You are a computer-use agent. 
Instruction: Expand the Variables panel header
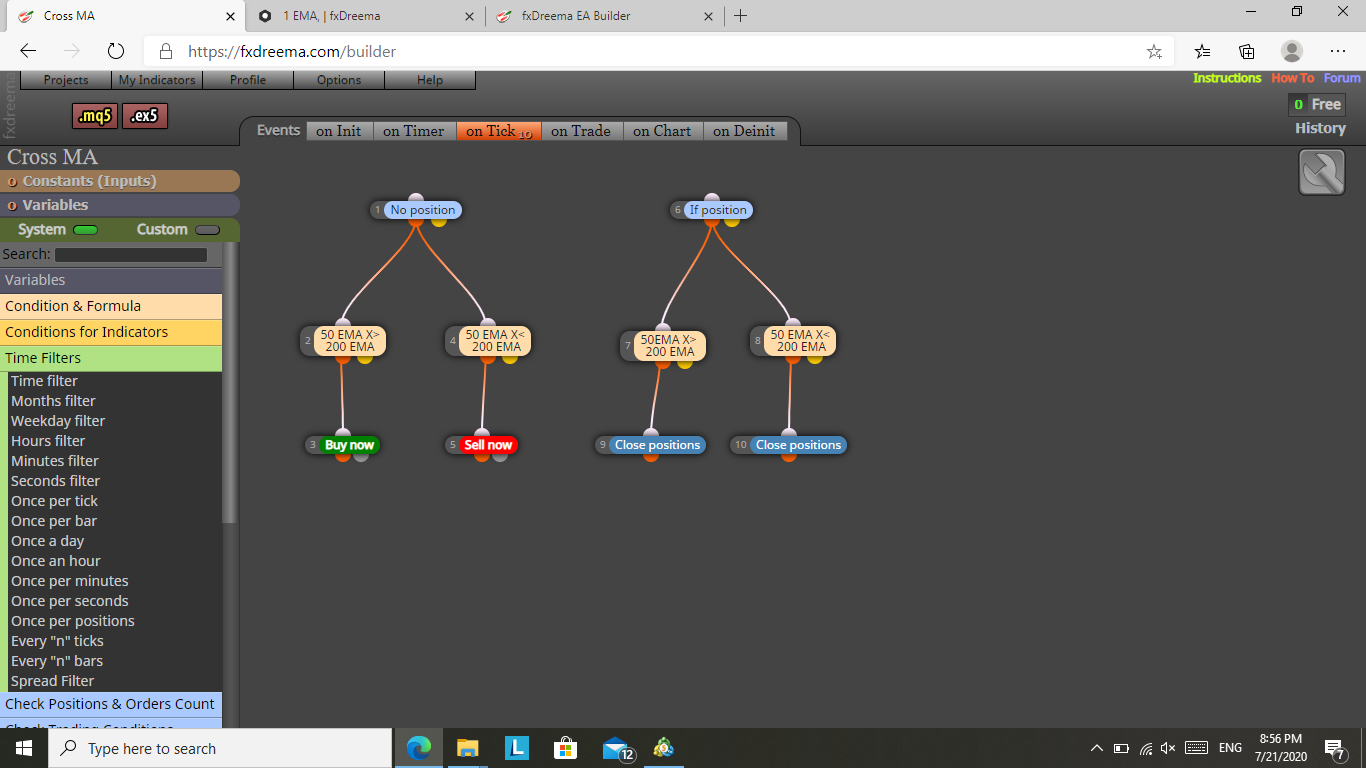(x=120, y=205)
